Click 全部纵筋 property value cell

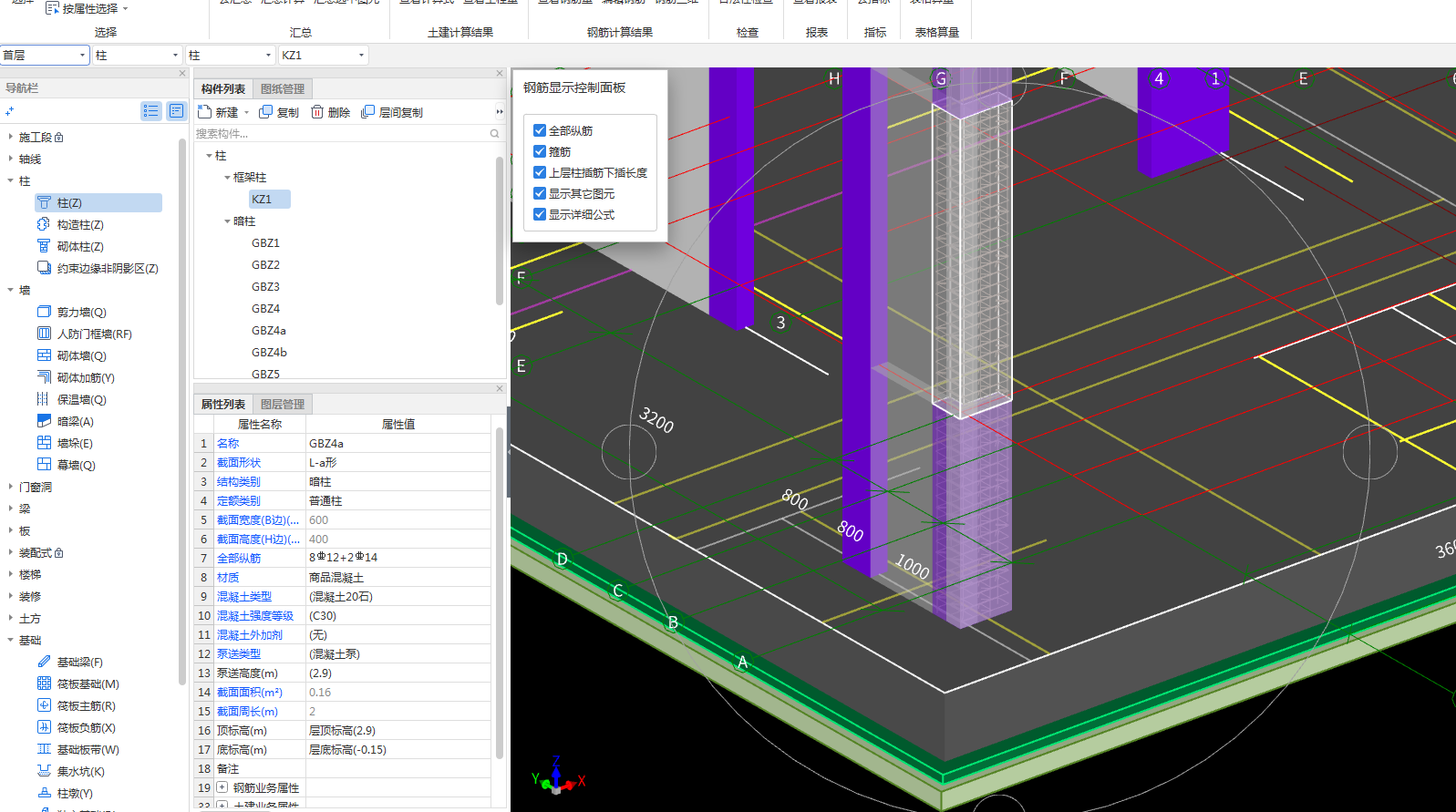(398, 558)
